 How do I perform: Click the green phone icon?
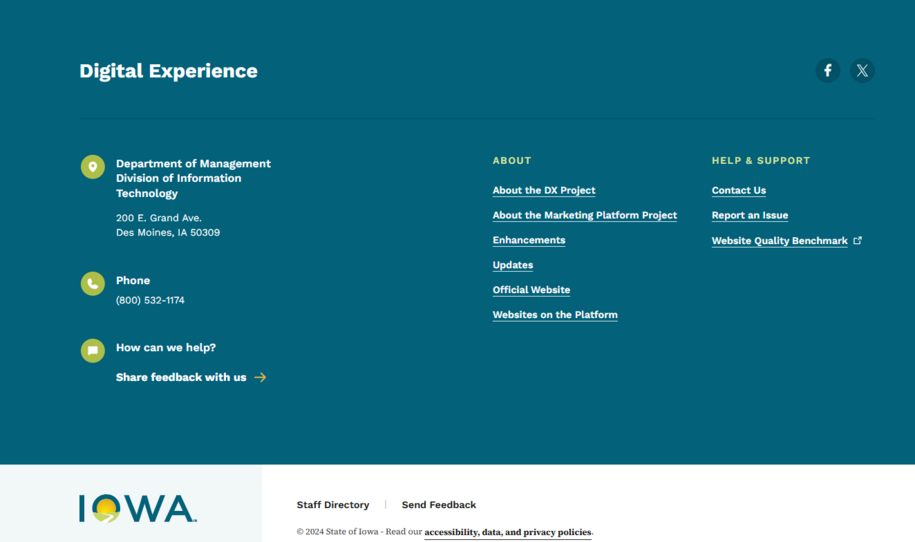[93, 284]
